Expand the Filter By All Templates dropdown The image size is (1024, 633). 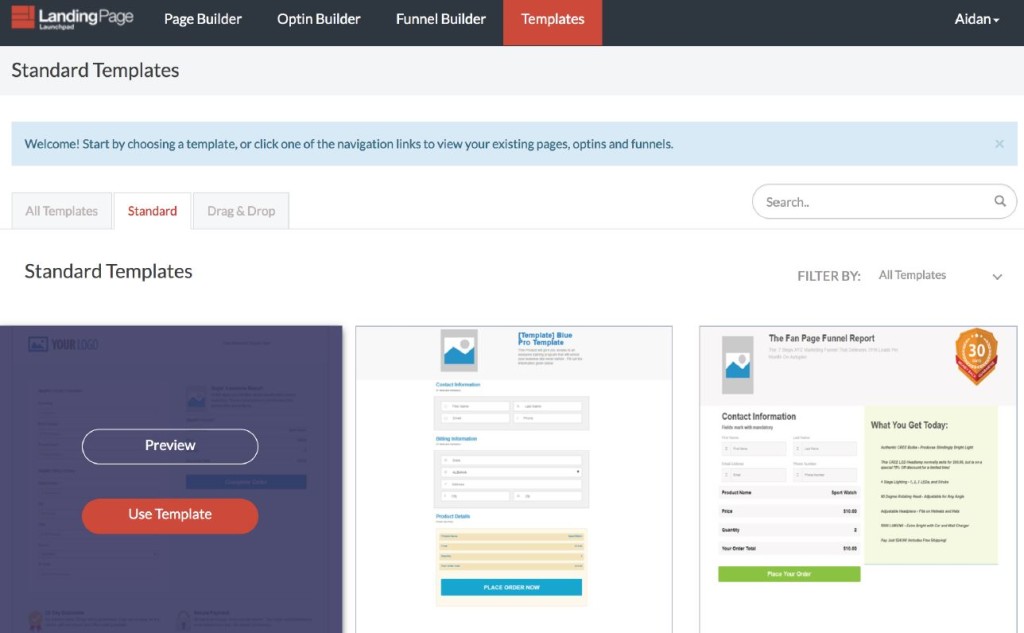[940, 276]
